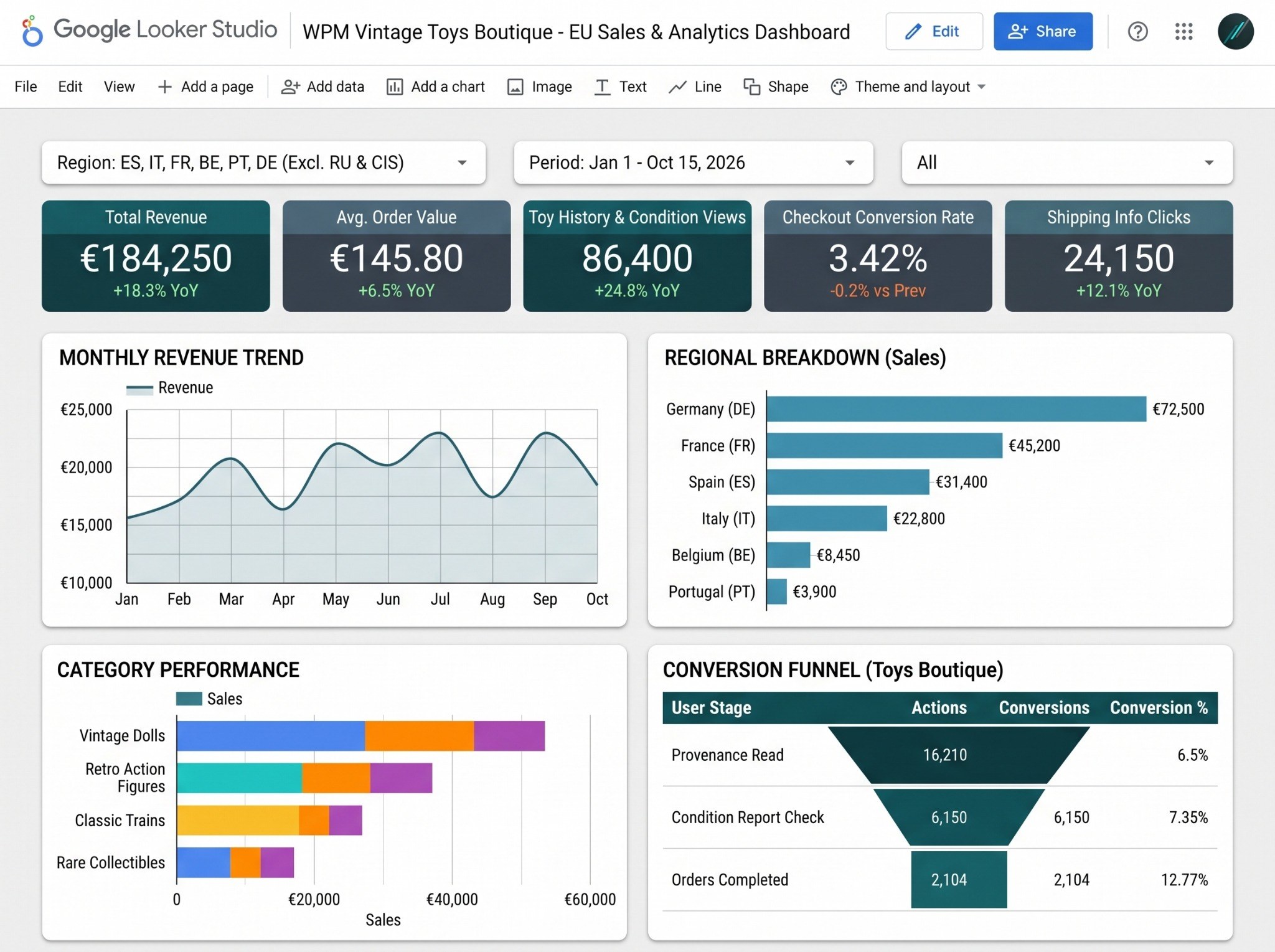Click the 7.35% conversion cell
The width and height of the screenshot is (1275, 952).
(x=1188, y=818)
